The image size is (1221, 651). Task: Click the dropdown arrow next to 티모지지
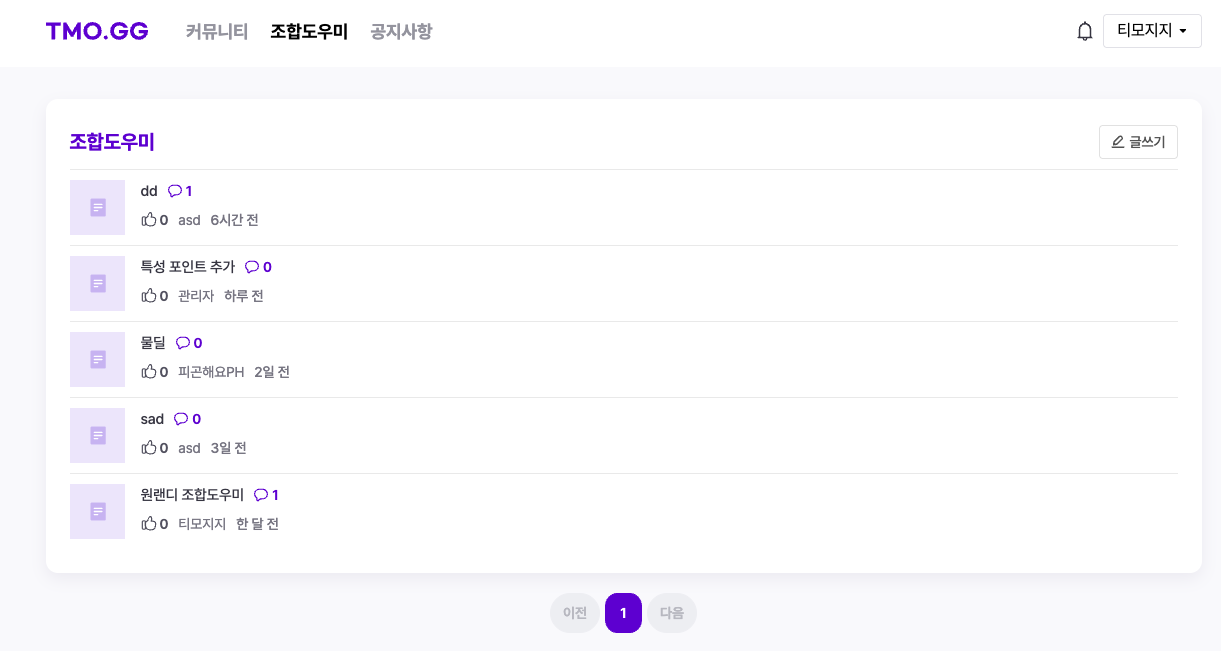[x=1184, y=31]
